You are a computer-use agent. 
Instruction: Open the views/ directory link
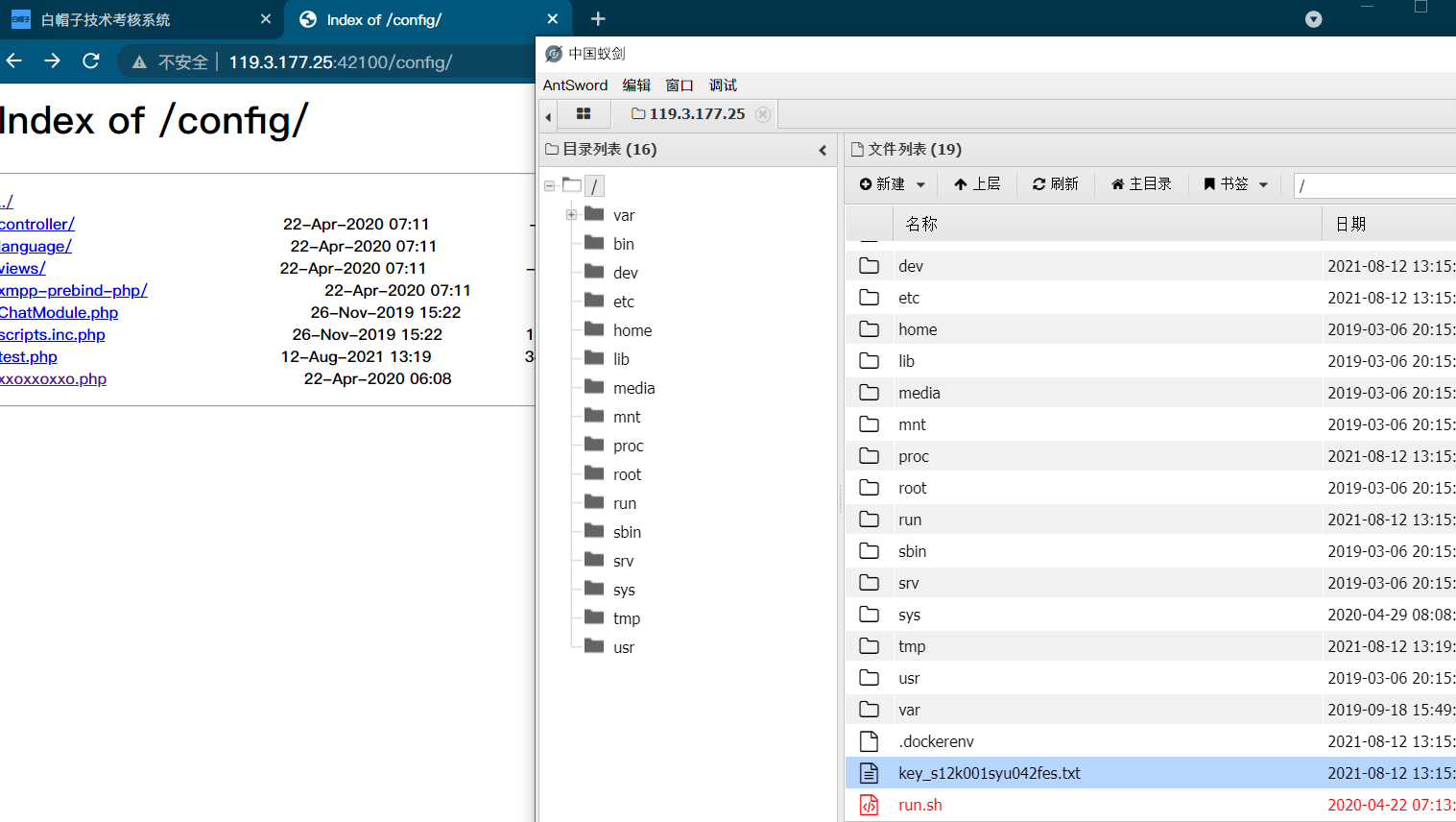pos(23,268)
